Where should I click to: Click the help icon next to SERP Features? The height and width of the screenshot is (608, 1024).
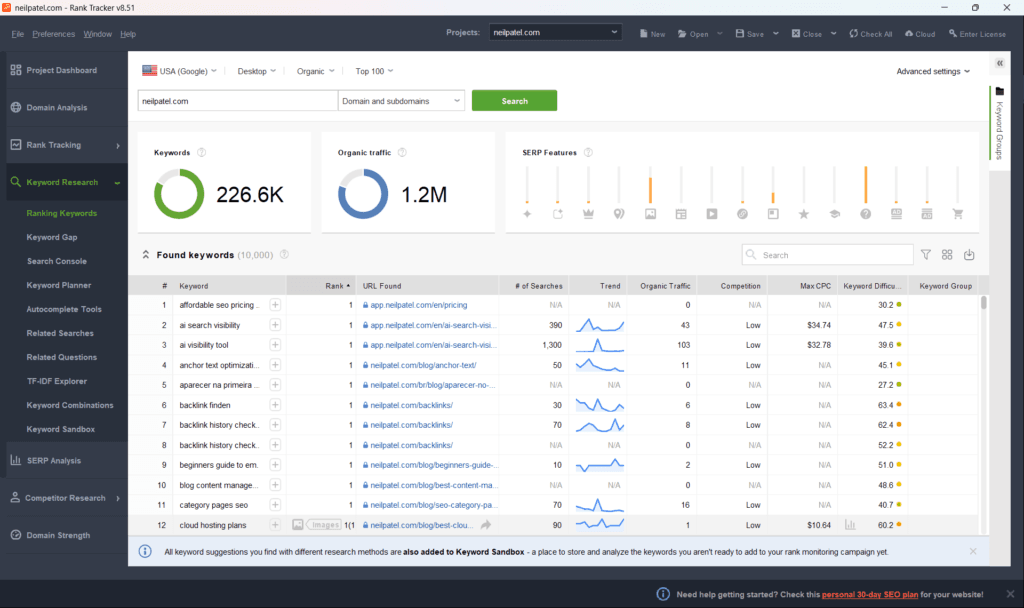pyautogui.click(x=588, y=152)
